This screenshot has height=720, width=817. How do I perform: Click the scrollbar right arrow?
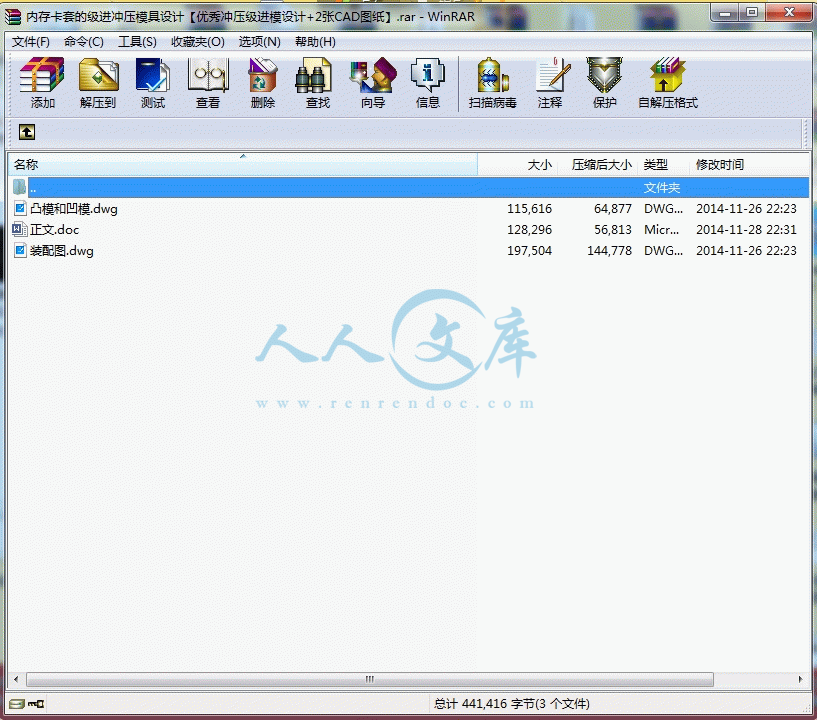pyautogui.click(x=801, y=679)
